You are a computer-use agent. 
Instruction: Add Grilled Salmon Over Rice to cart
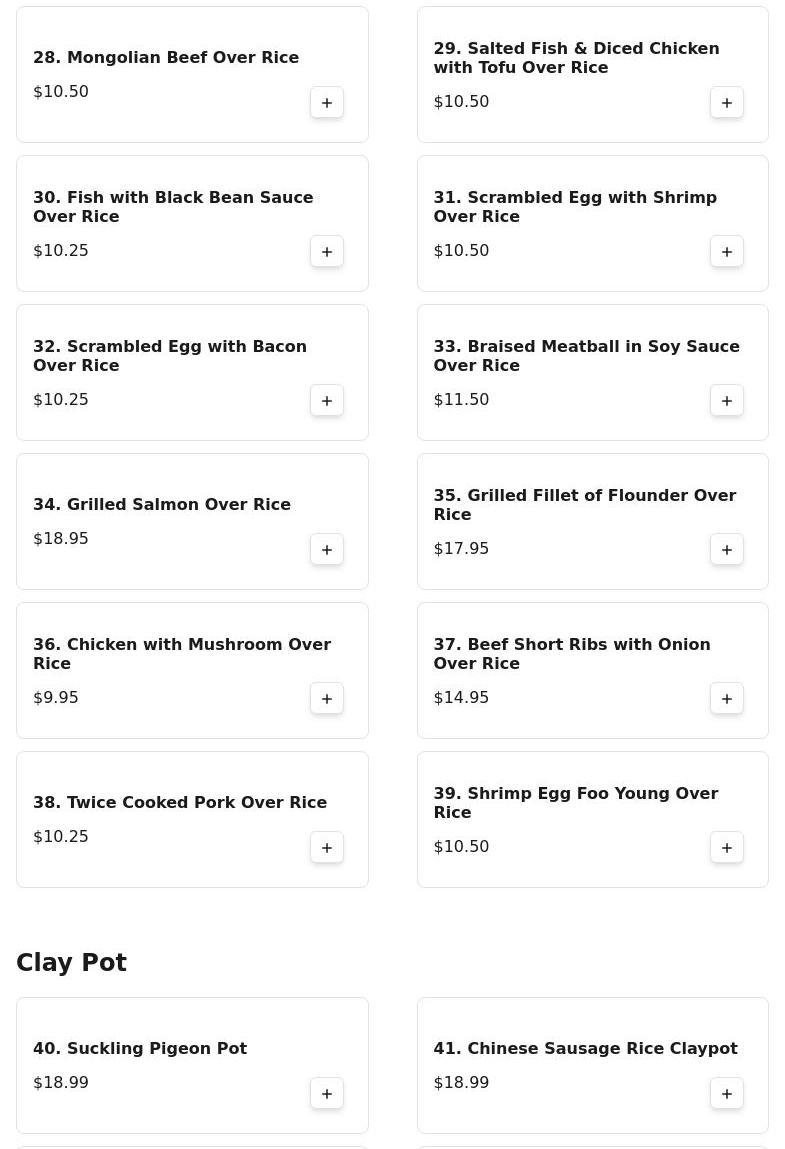[x=327, y=550]
